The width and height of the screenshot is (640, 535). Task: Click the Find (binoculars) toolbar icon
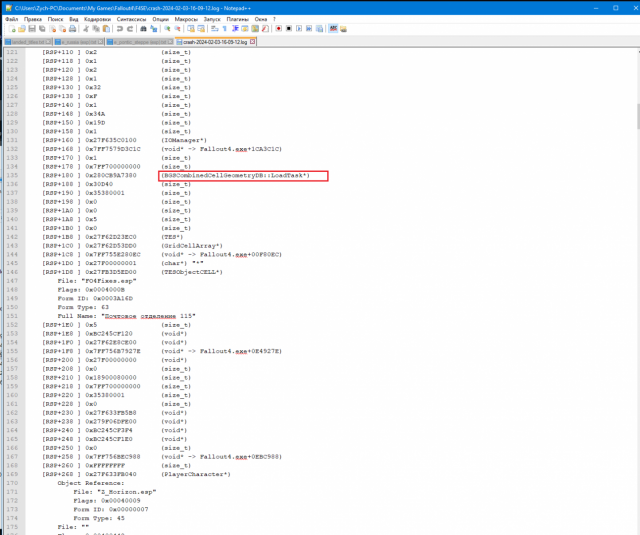coord(142,29)
